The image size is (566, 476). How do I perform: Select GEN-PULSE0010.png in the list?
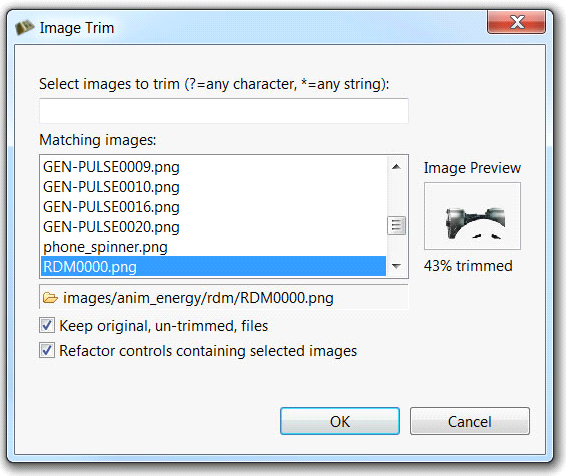pos(213,187)
